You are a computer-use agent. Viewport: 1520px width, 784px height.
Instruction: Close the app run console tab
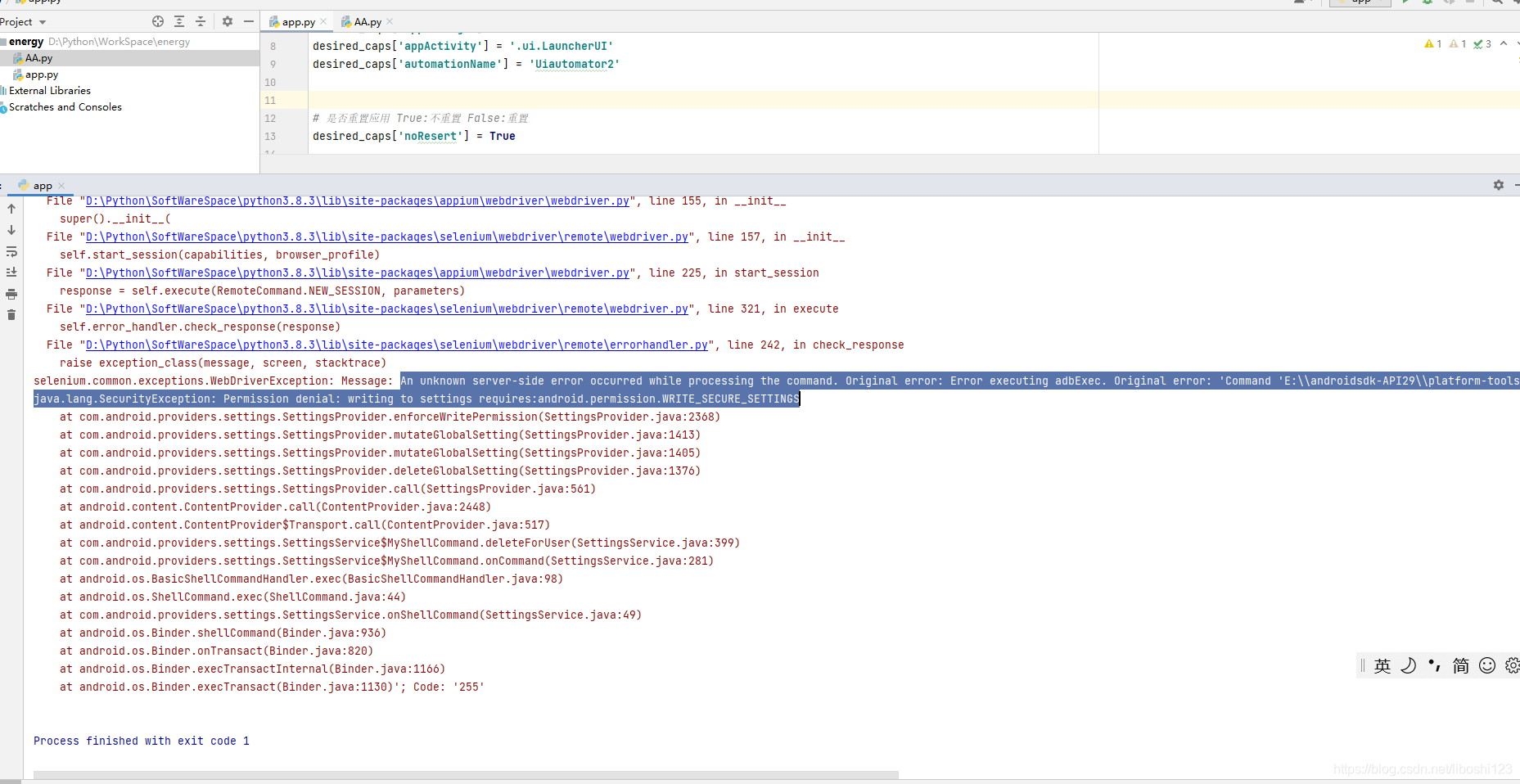pos(61,186)
